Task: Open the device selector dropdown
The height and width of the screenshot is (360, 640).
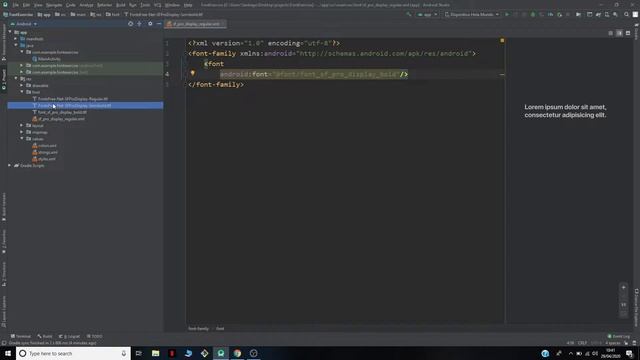Action: click(x=471, y=15)
